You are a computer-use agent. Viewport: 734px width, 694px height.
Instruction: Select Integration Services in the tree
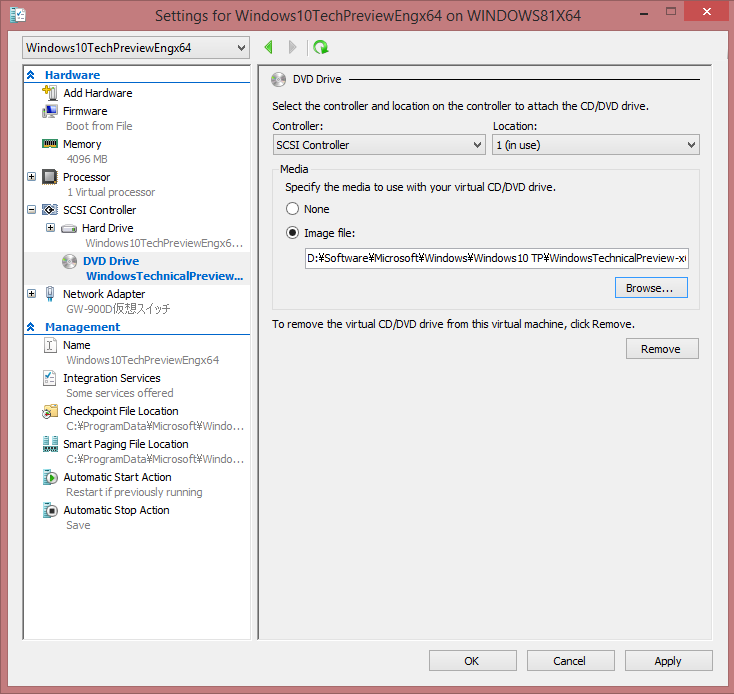tap(112, 378)
